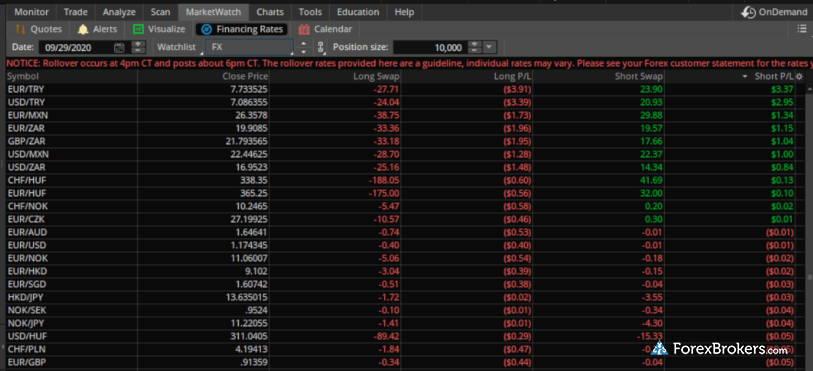This screenshot has height=371, width=813.
Task: Open the Help tab
Action: pyautogui.click(x=404, y=12)
